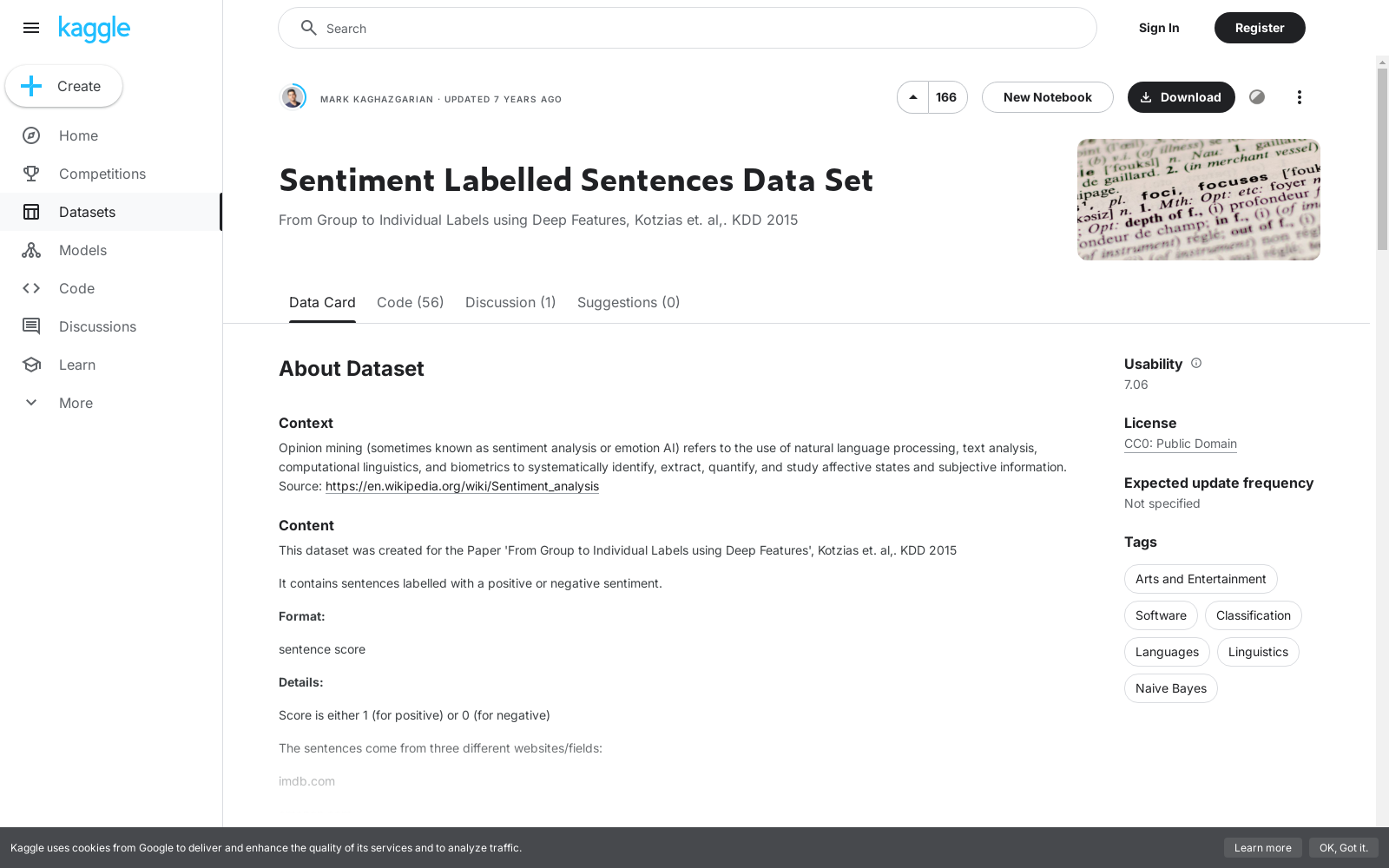Click the Download button
1389x868 pixels.
[1182, 97]
